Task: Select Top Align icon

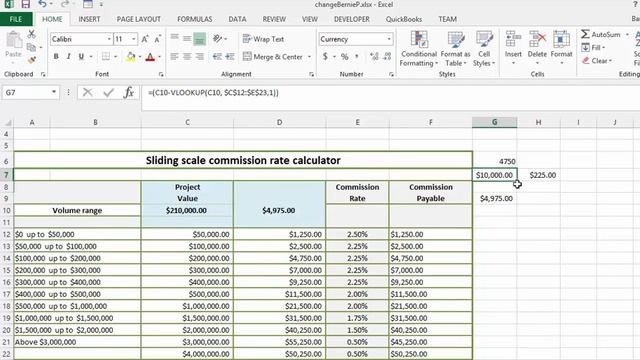Action: (x=174, y=39)
